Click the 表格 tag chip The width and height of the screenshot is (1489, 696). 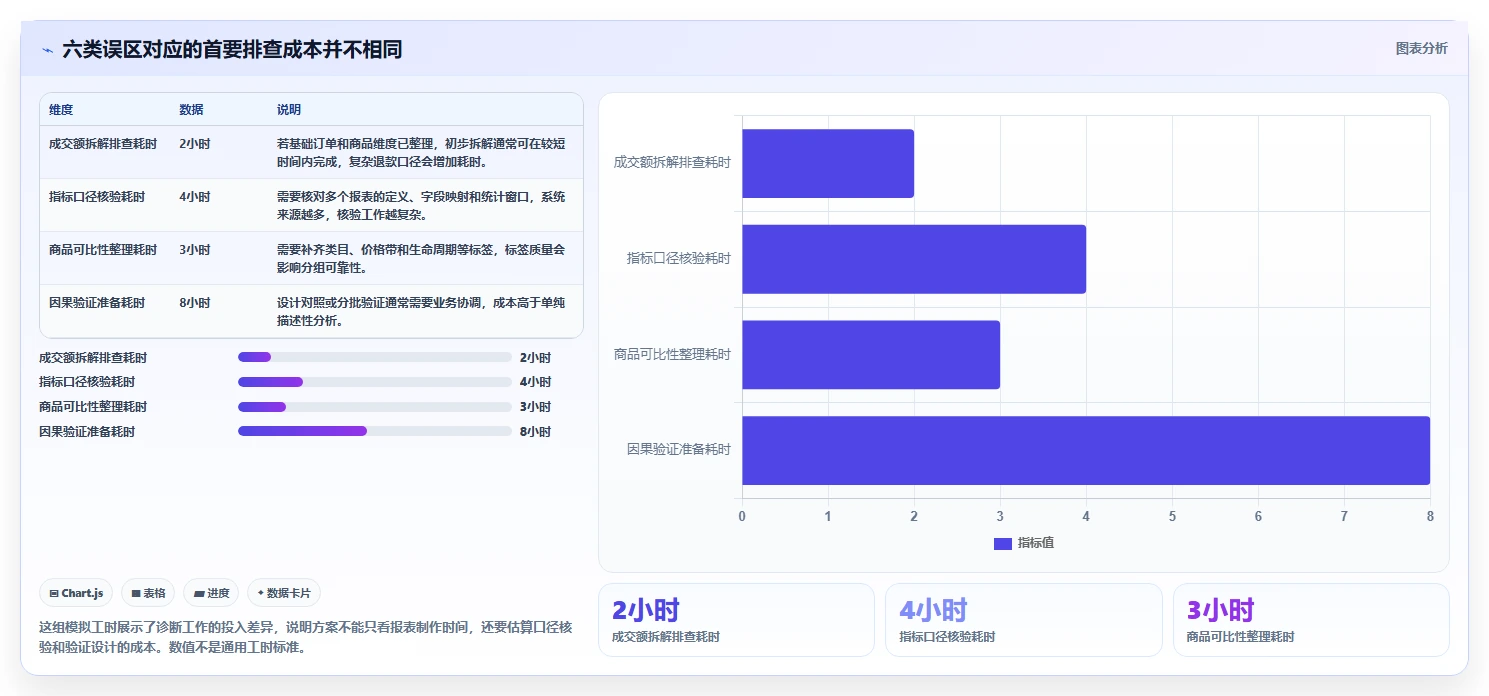pos(148,593)
